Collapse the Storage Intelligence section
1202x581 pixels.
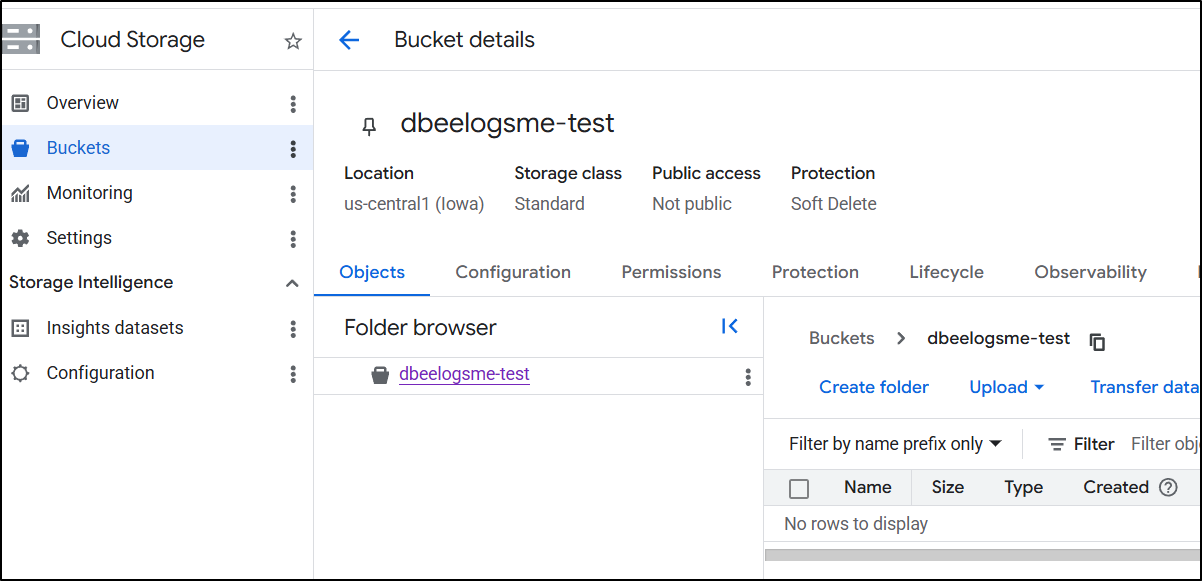[x=292, y=283]
